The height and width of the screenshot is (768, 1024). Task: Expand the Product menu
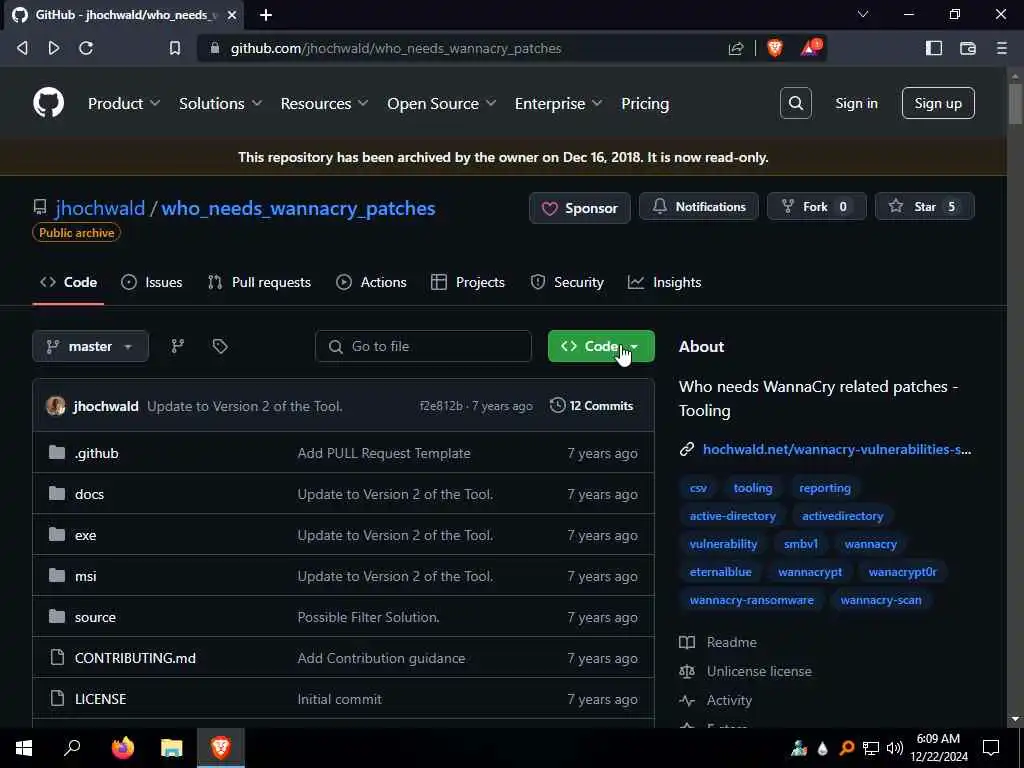[x=123, y=103]
